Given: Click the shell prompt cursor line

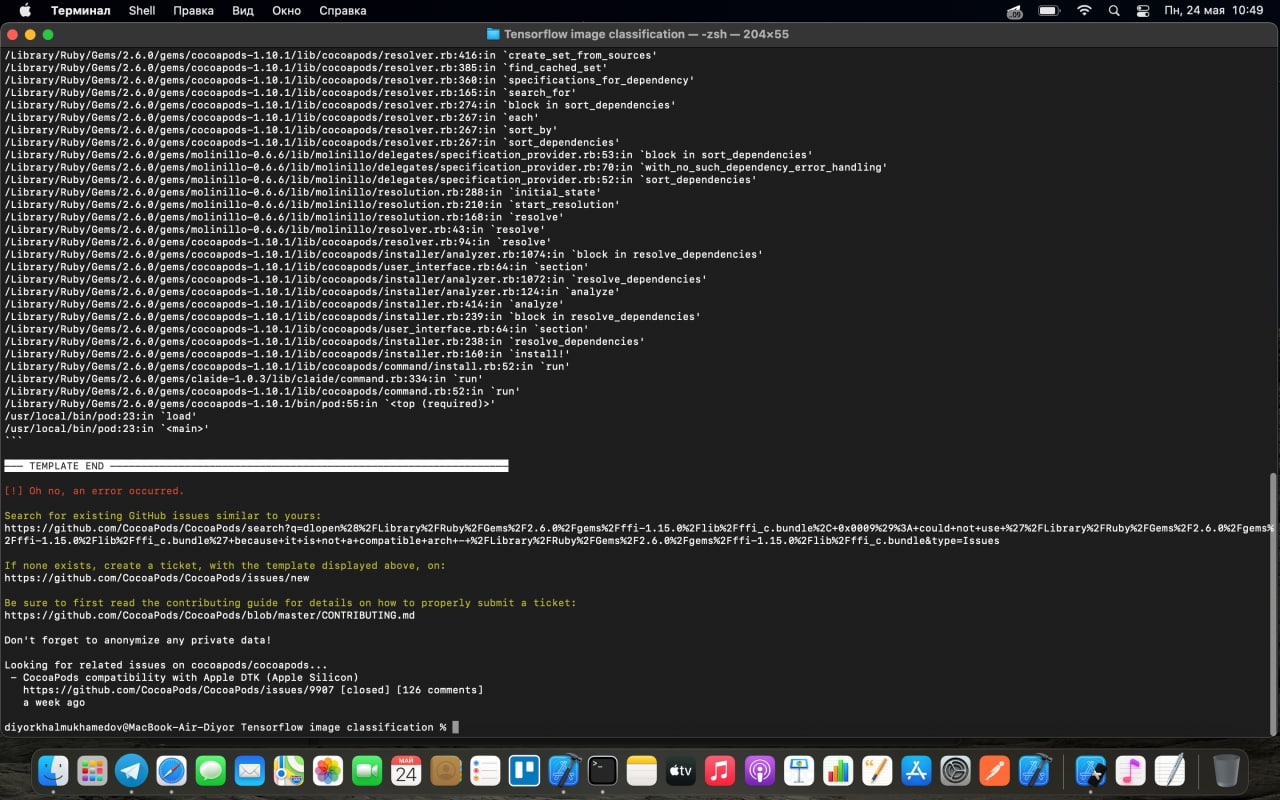Looking at the screenshot, I should coord(231,727).
